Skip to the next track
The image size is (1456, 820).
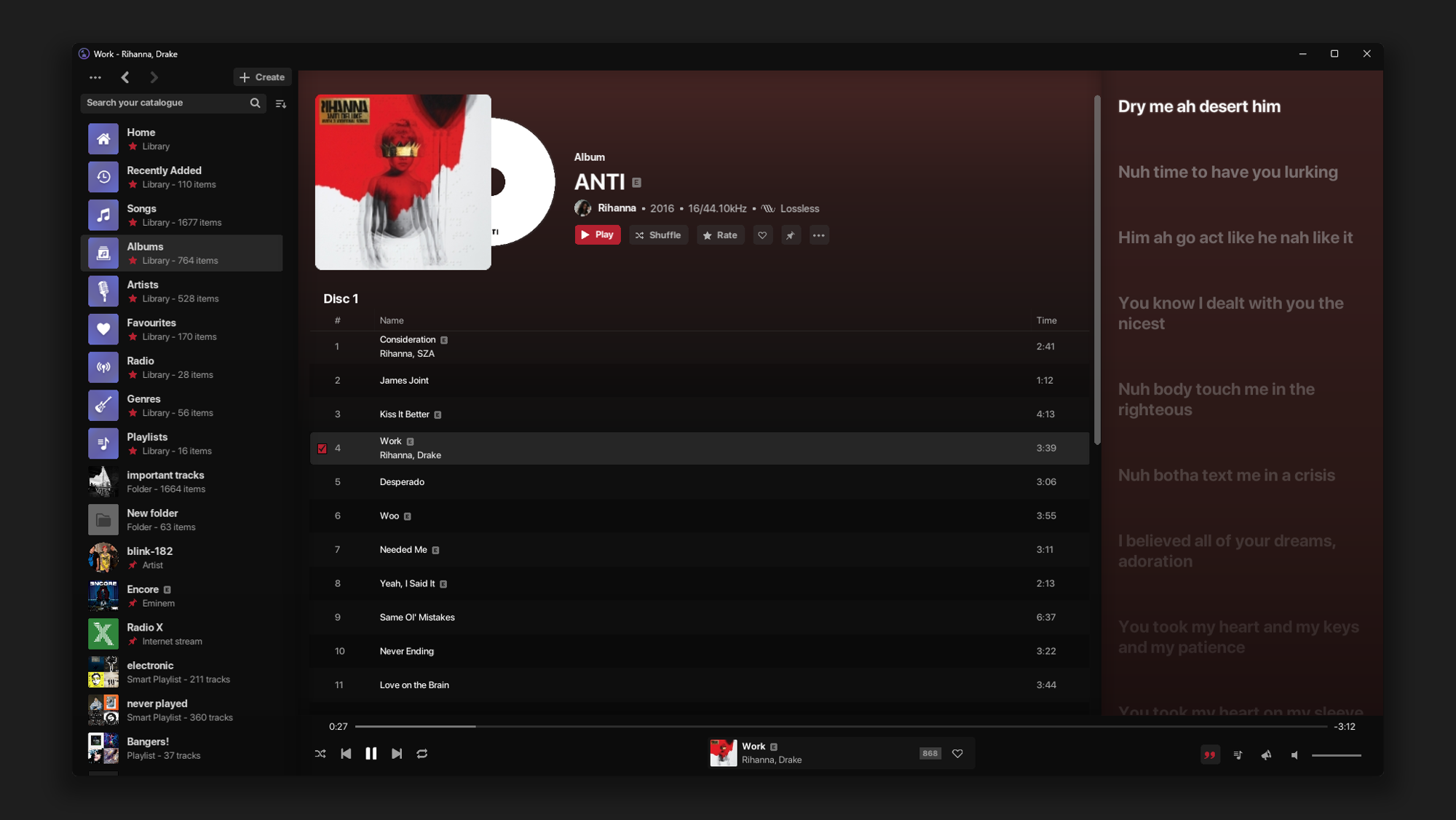[397, 754]
